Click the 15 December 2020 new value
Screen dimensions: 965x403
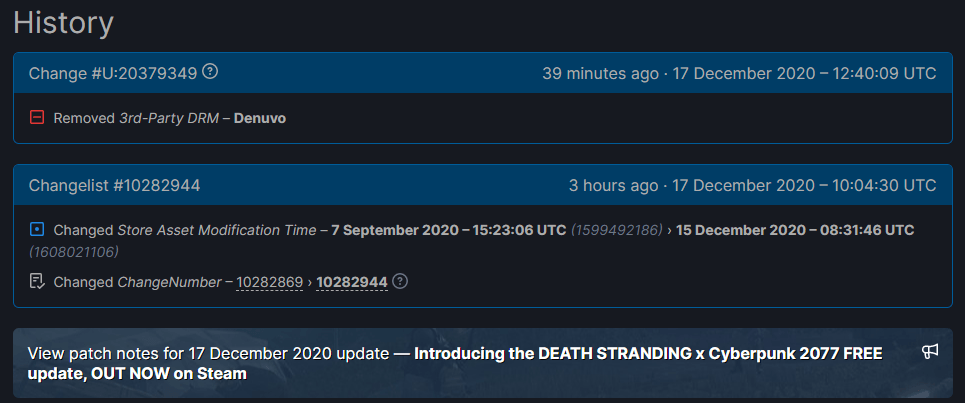795,229
